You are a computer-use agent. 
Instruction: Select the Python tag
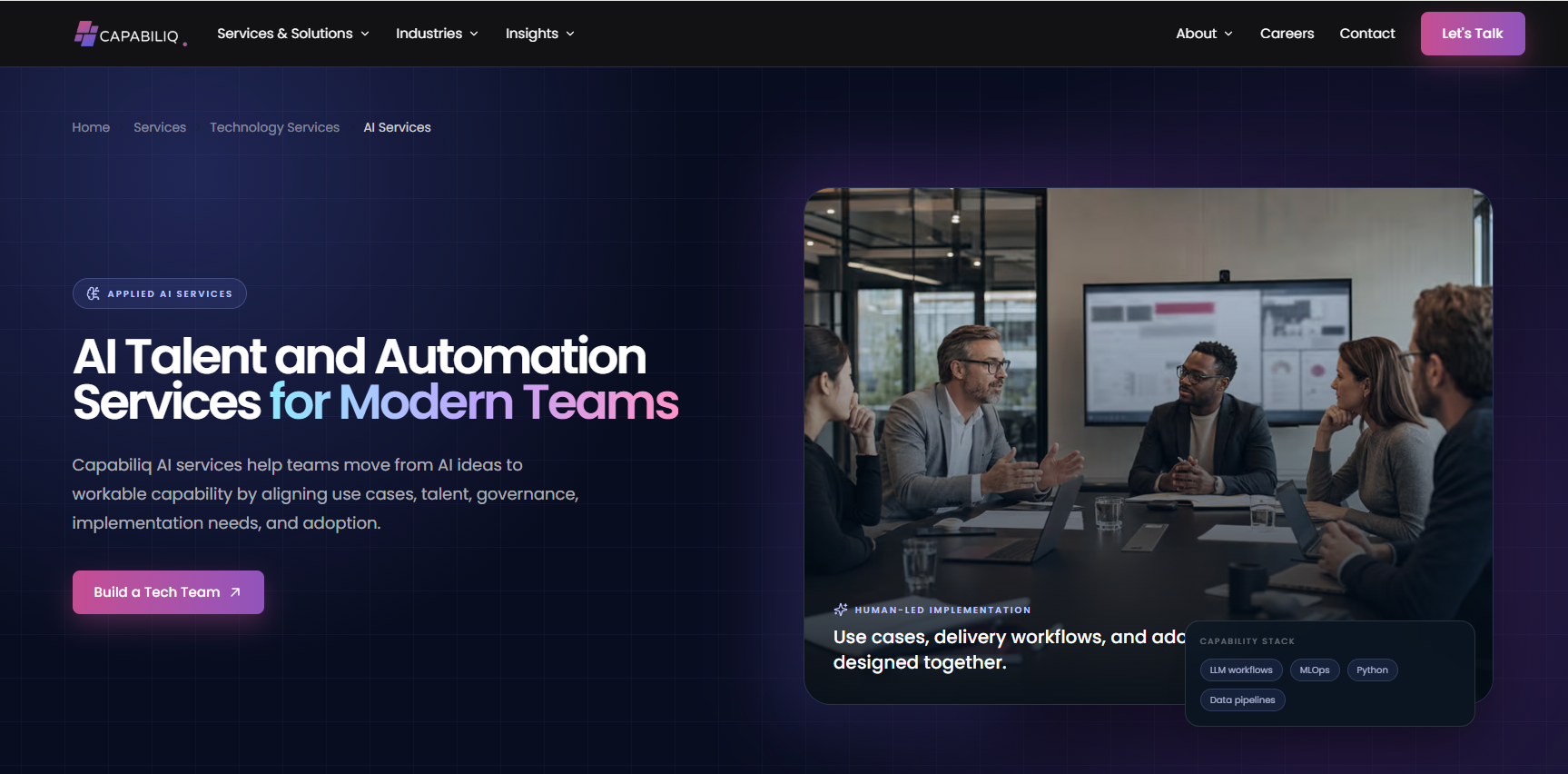pos(1372,670)
